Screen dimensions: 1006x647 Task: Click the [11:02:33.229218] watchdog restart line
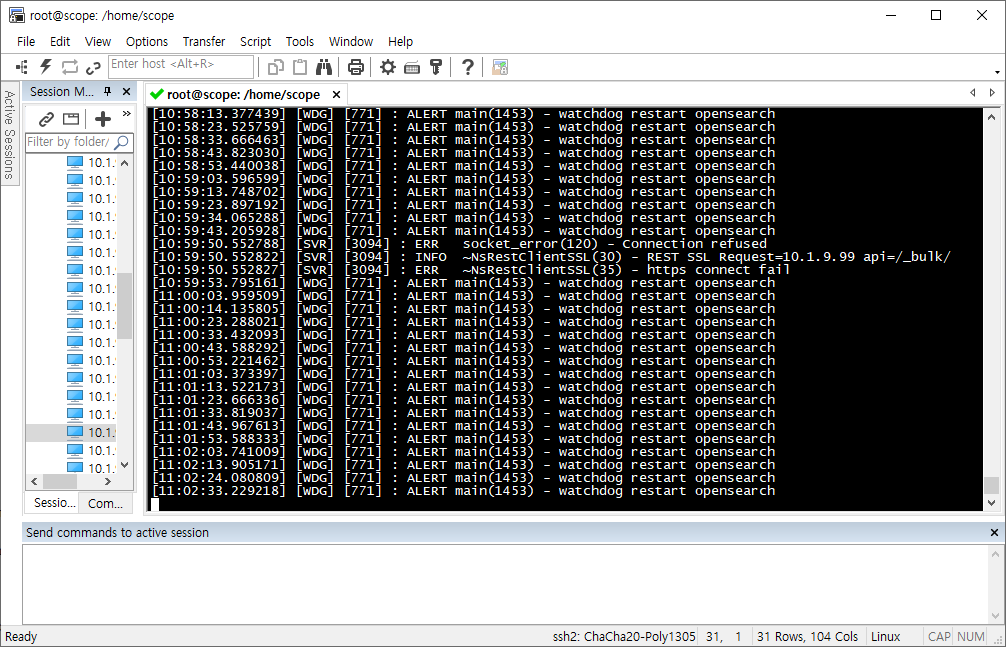[x=463, y=491]
